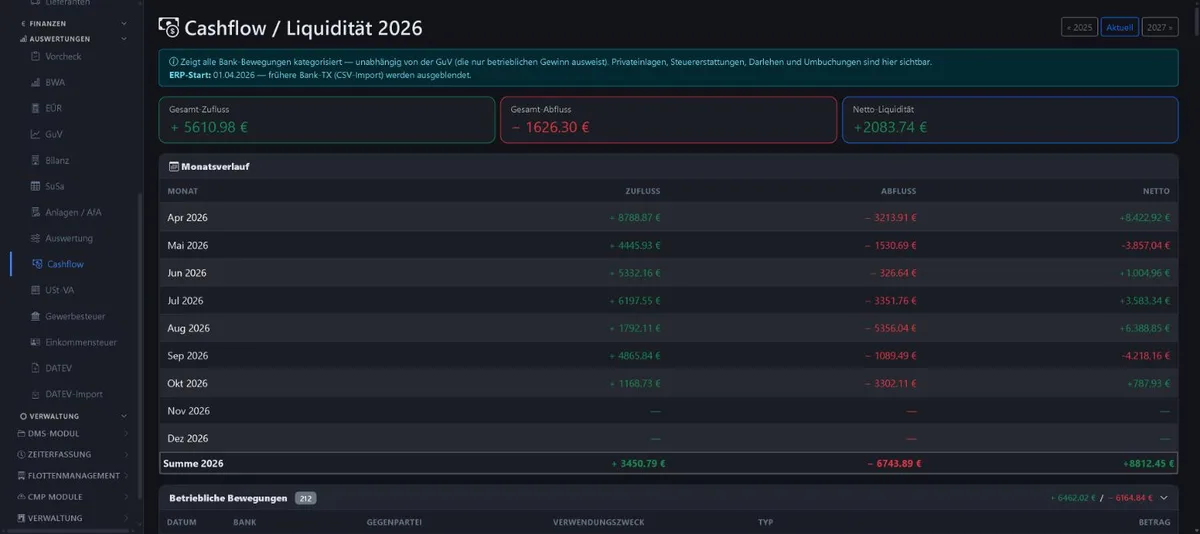This screenshot has height=534, width=1200.
Task: Select the Summe 2026 total row
Action: (x=668, y=463)
